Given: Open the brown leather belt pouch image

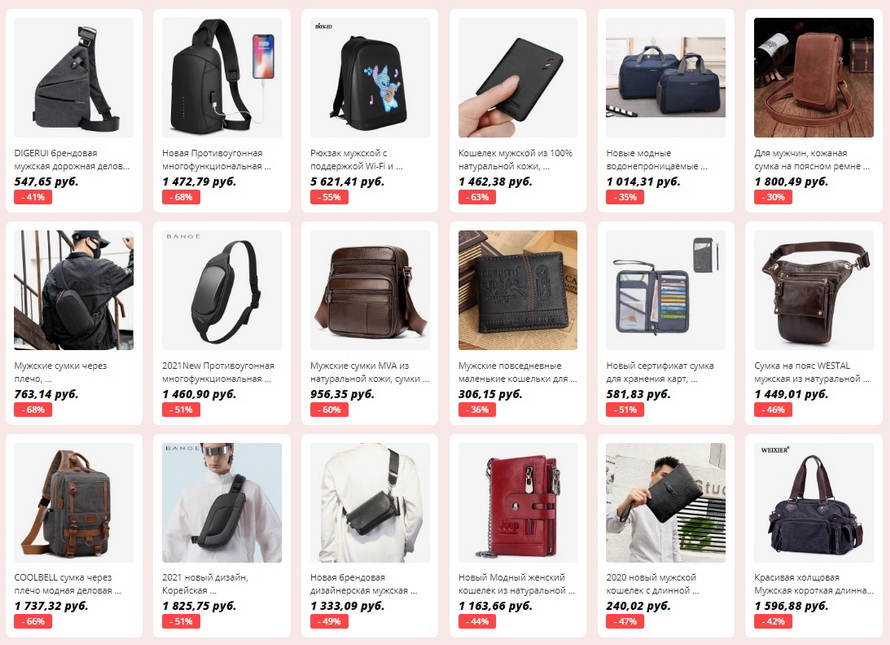Looking at the screenshot, I should tap(814, 77).
